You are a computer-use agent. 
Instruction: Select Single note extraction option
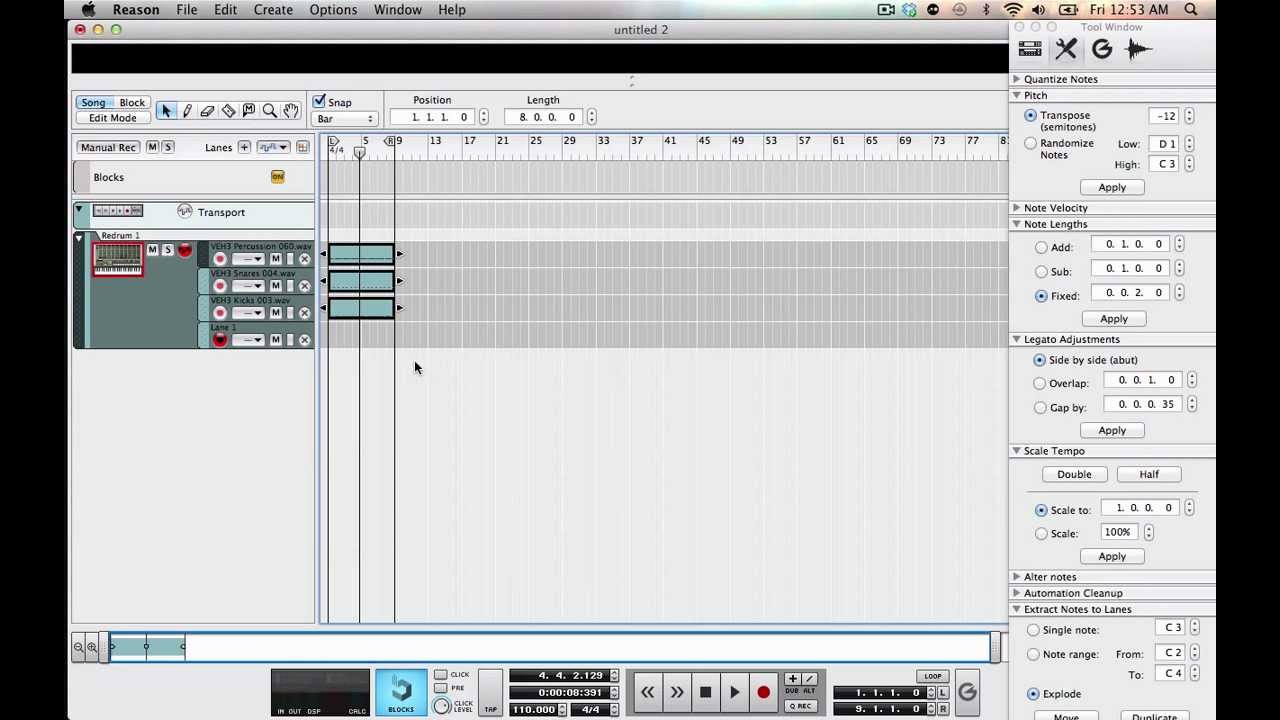click(1034, 630)
